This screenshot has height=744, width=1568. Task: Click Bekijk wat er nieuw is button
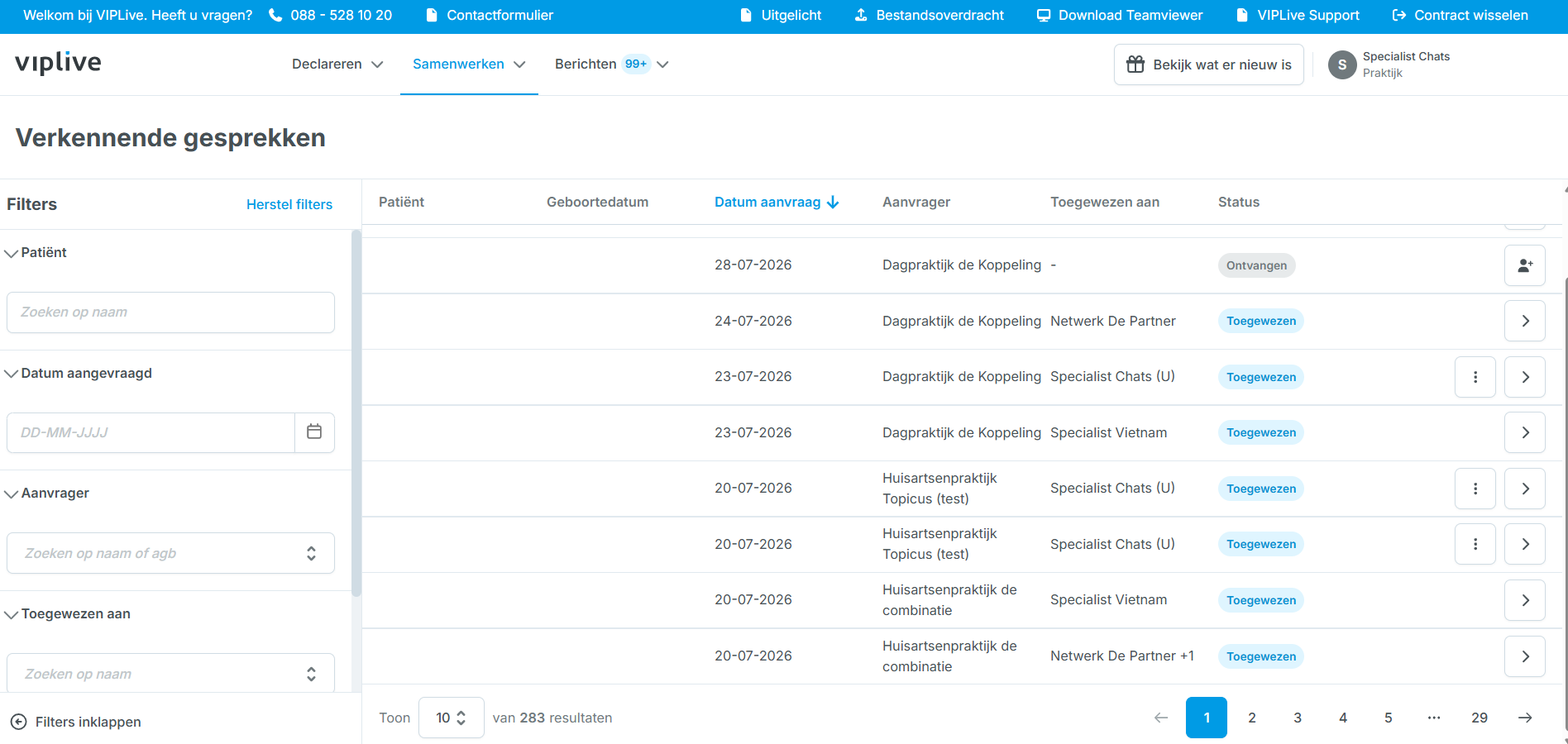coord(1209,64)
